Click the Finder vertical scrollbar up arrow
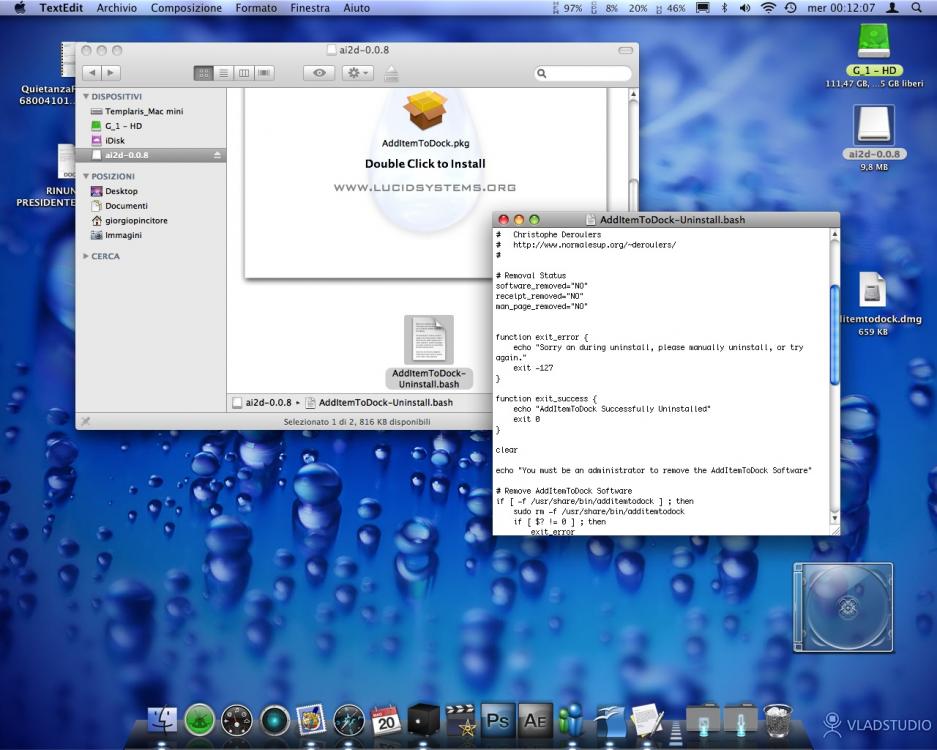This screenshot has width=937, height=750. coord(633,94)
